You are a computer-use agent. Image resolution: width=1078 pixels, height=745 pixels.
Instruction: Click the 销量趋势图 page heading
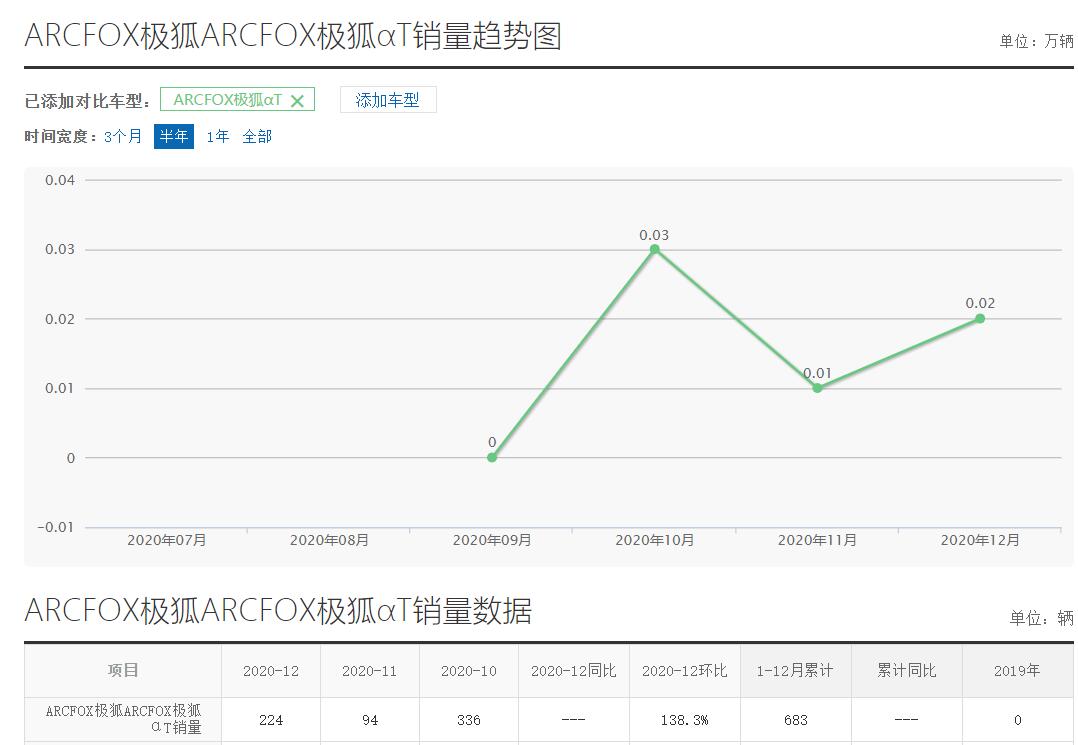click(293, 36)
